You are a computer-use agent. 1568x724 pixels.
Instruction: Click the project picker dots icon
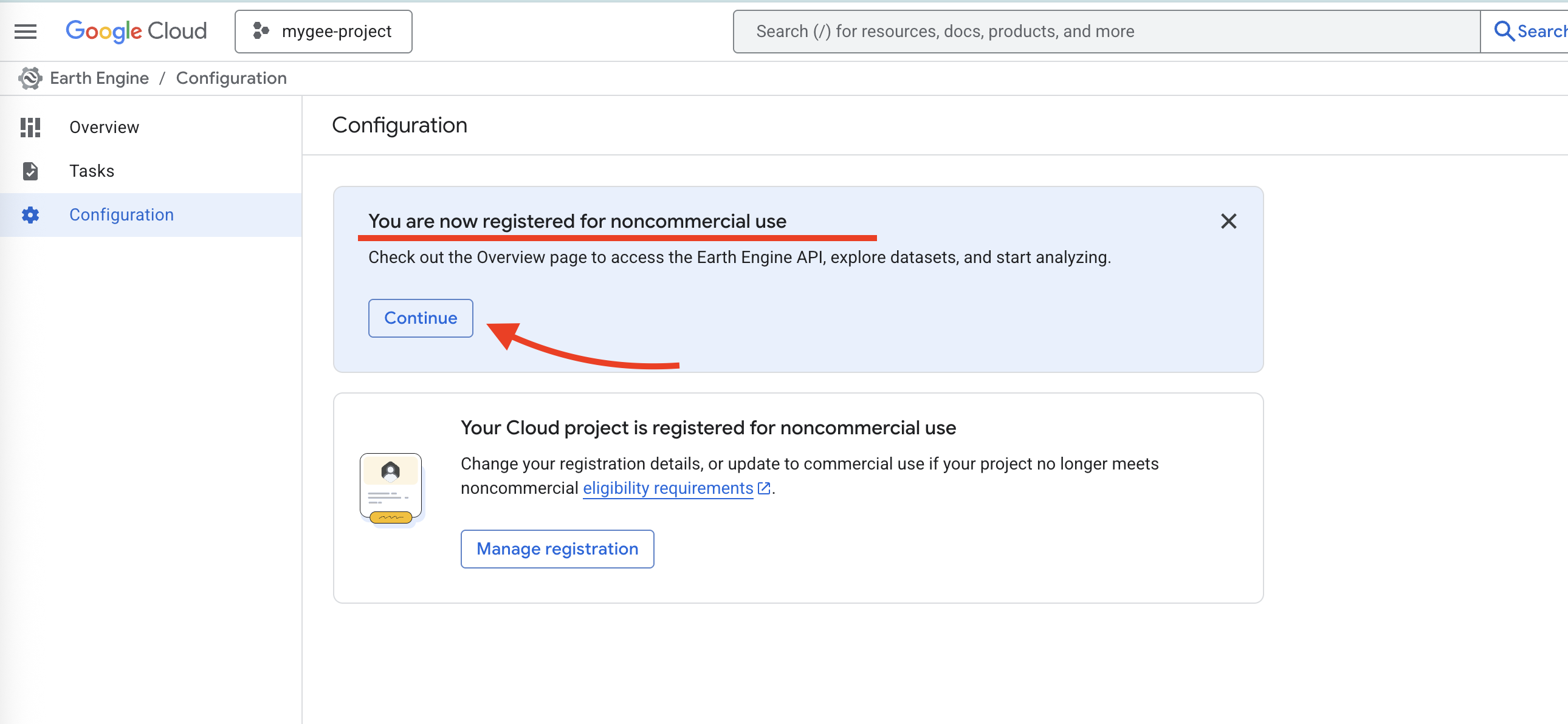[261, 31]
